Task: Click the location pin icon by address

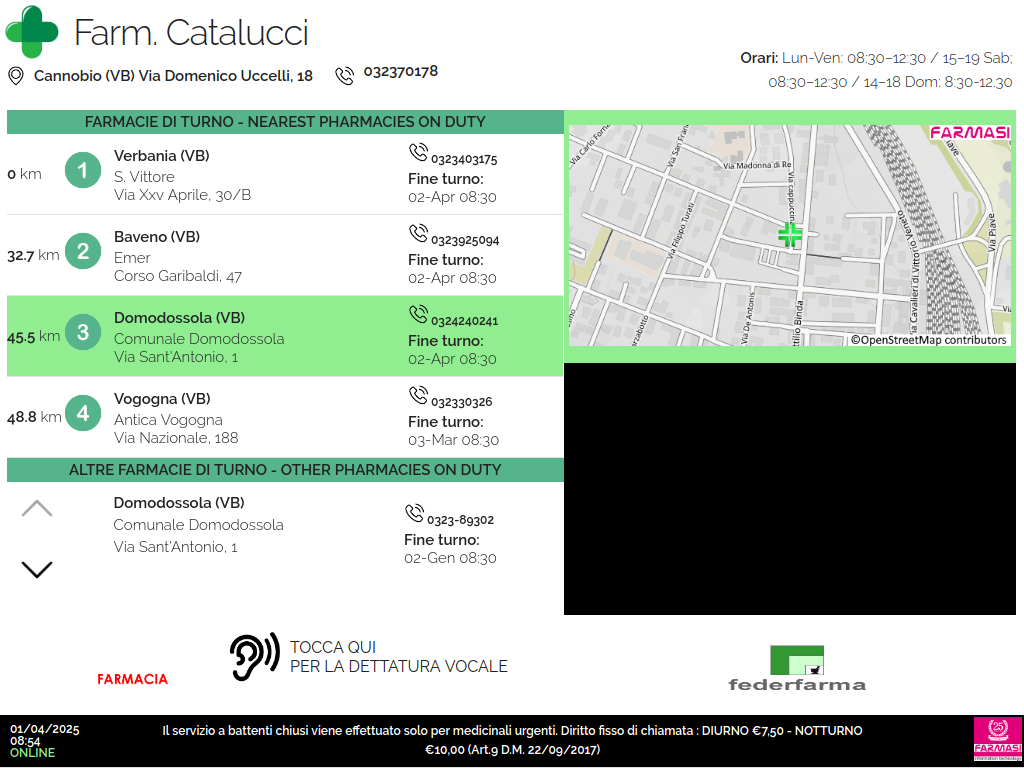Action: [x=15, y=76]
